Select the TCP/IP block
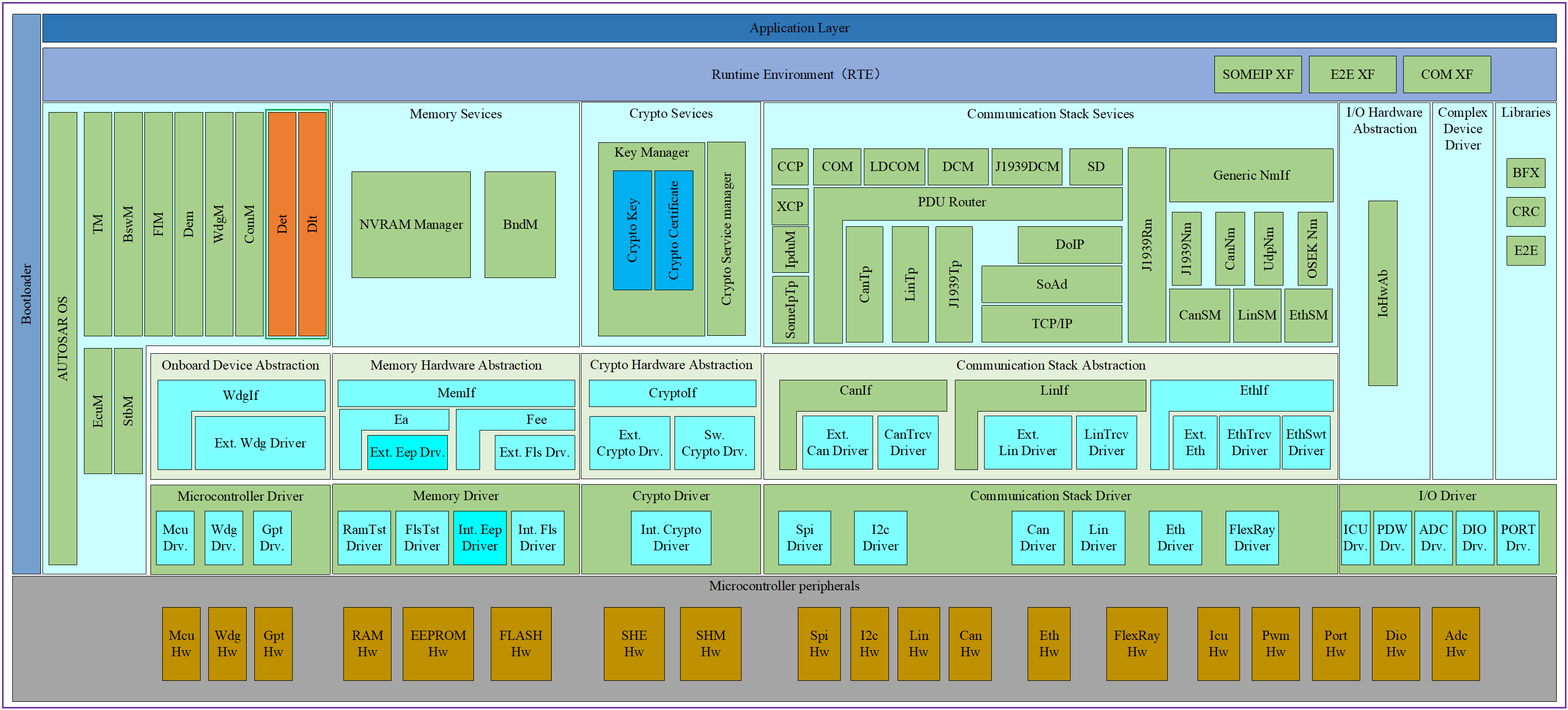1568x710 pixels. click(1052, 324)
